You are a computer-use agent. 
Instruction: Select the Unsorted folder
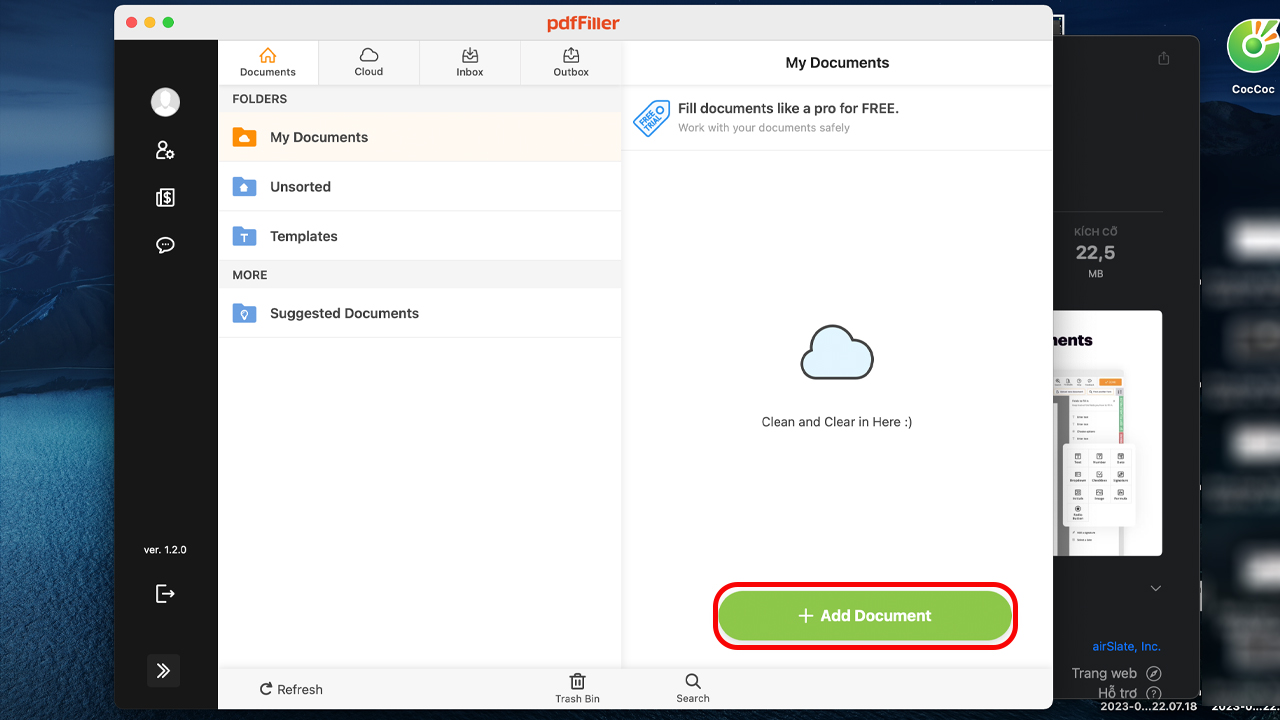point(420,186)
